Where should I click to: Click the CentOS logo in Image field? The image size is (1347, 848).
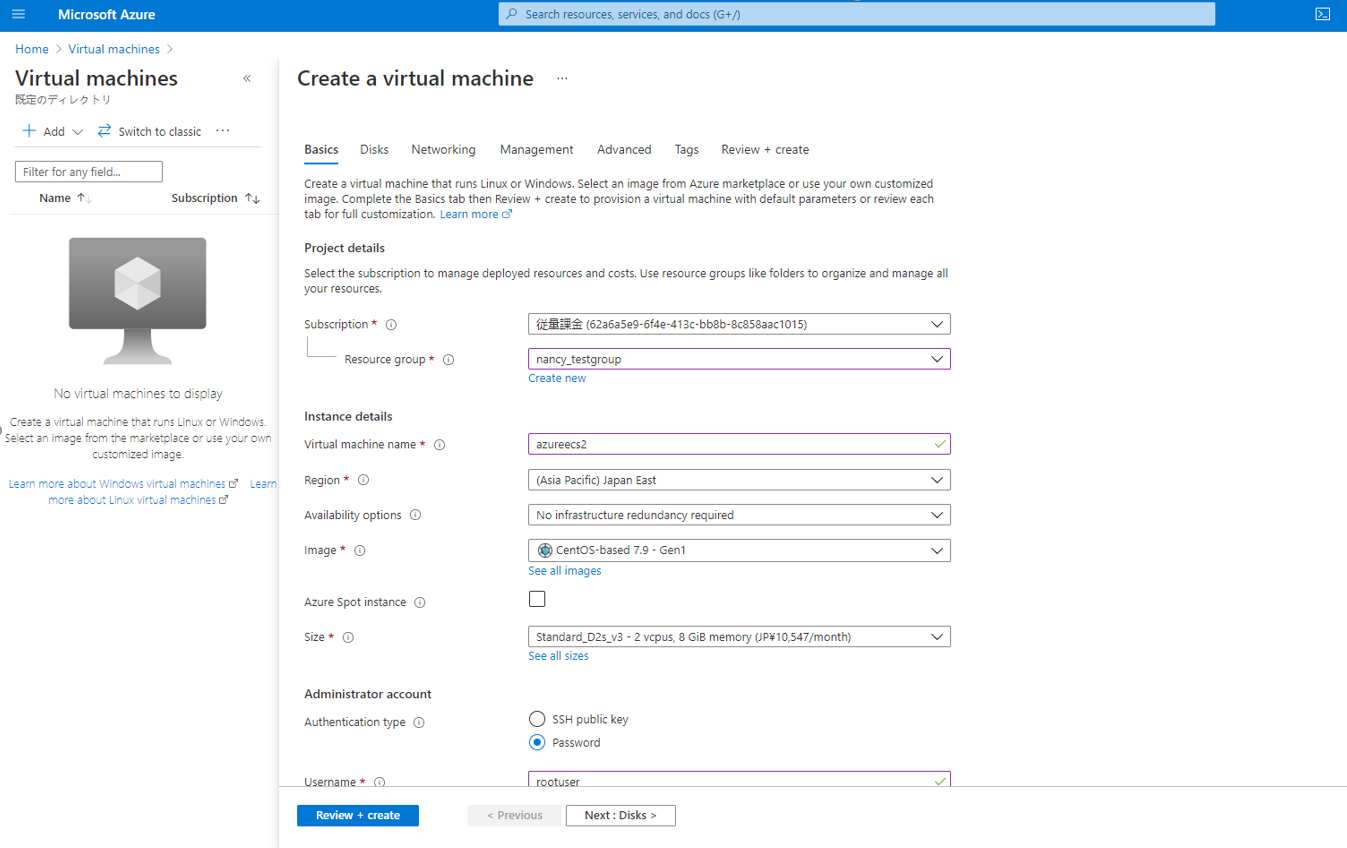pyautogui.click(x=545, y=550)
